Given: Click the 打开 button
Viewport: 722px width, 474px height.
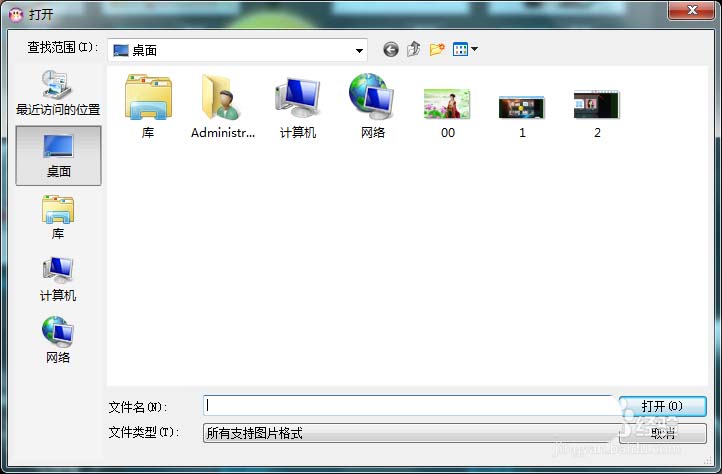Looking at the screenshot, I should [x=663, y=406].
